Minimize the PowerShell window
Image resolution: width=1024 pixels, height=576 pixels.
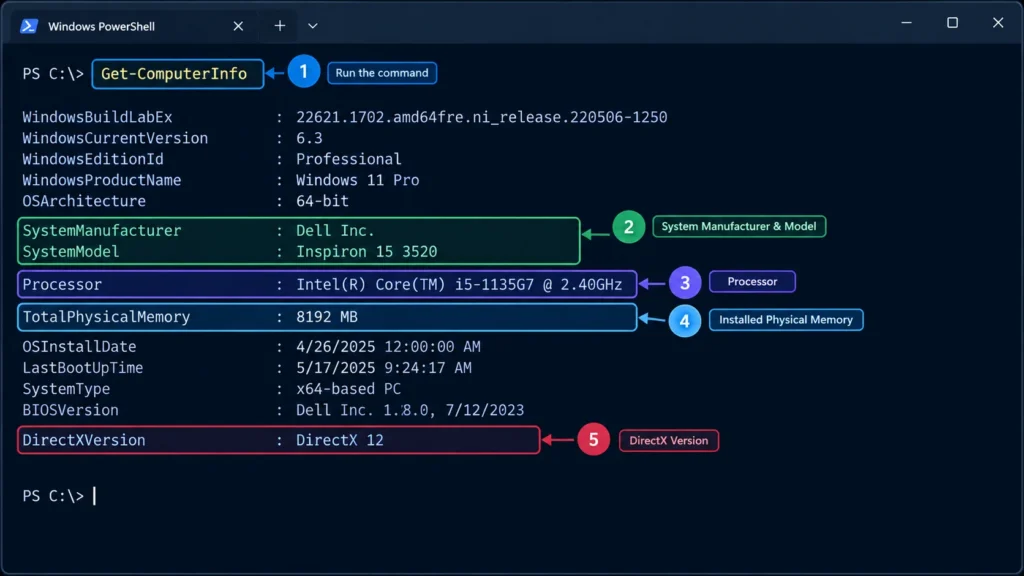tap(906, 23)
